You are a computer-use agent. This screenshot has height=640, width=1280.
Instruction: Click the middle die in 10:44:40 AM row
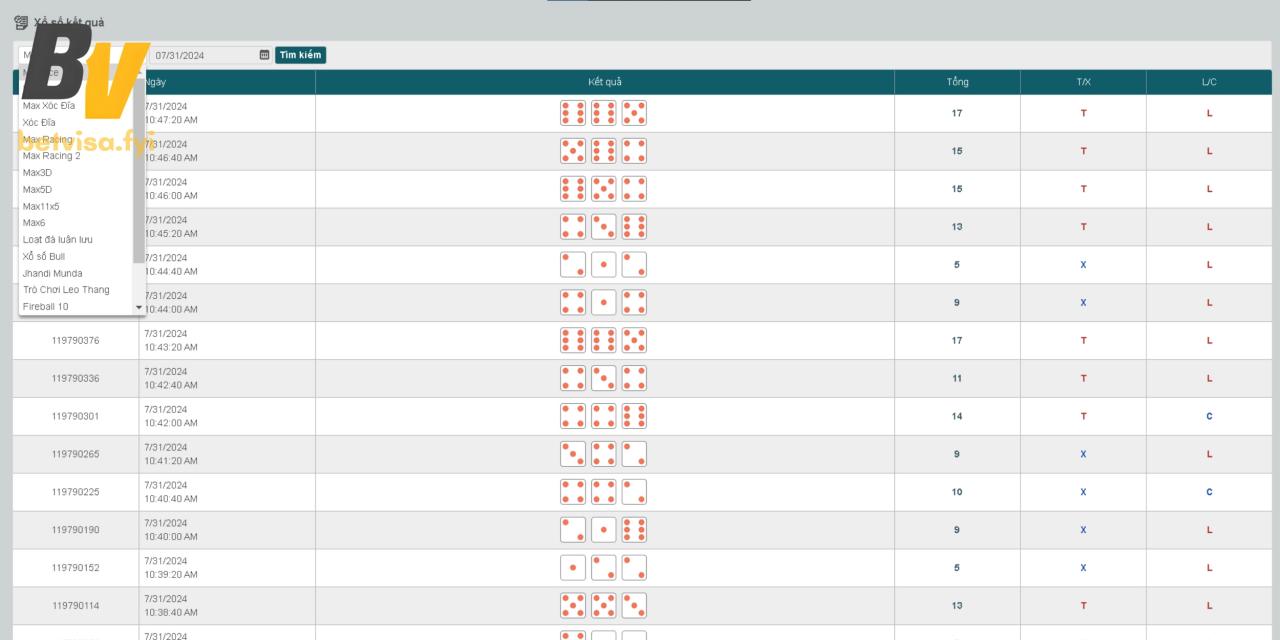604,265
